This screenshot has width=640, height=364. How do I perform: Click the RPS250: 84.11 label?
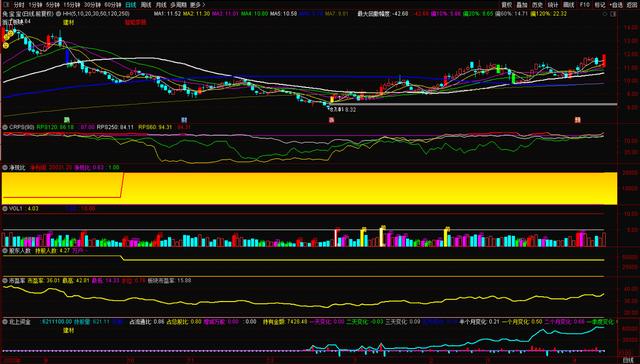point(115,127)
